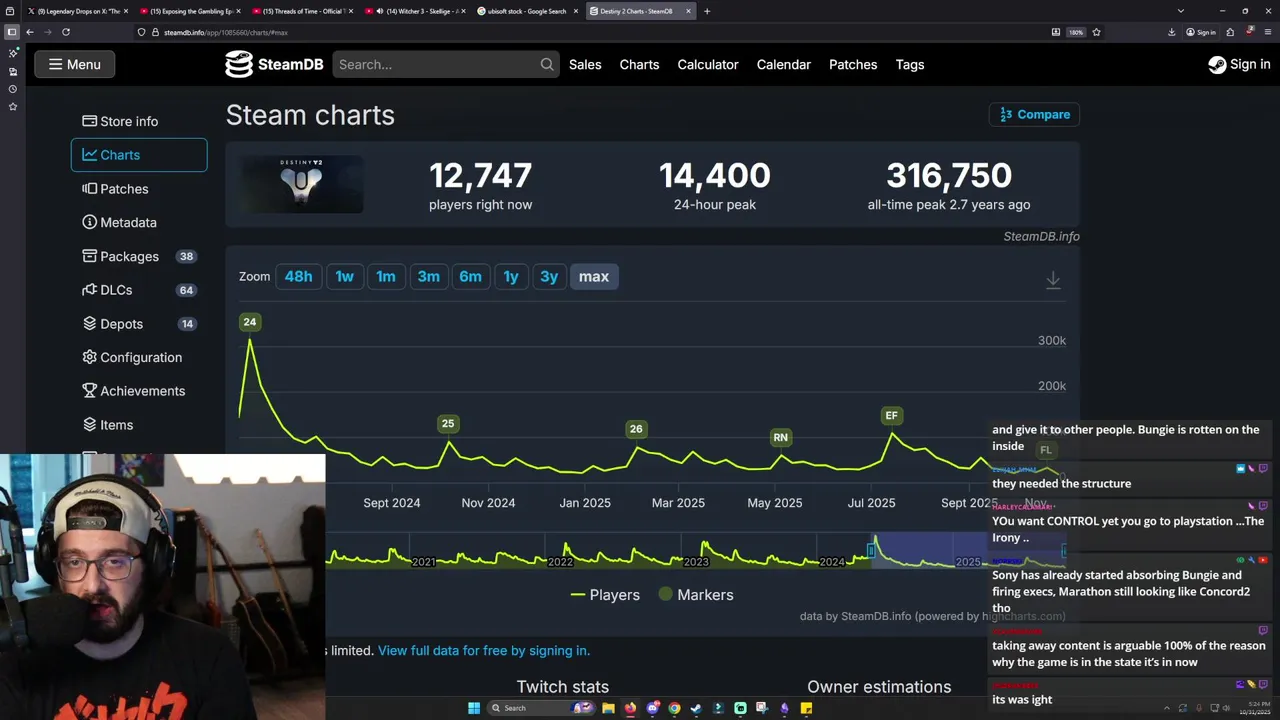Open Sticky Notes from taskbar
This screenshot has height=720, width=1280.
tap(806, 708)
